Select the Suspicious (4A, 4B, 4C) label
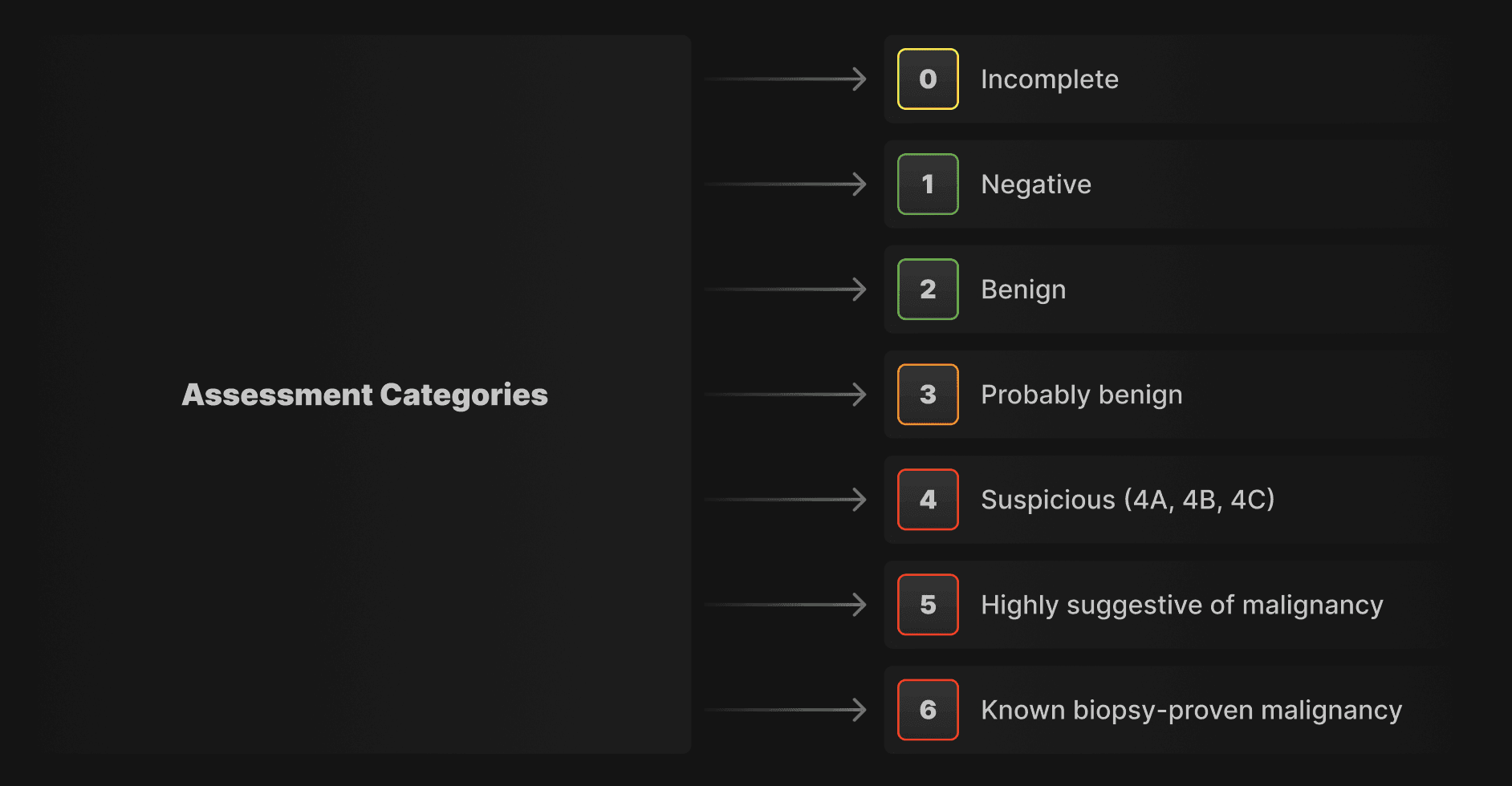The image size is (1512, 786). pos(1127,500)
